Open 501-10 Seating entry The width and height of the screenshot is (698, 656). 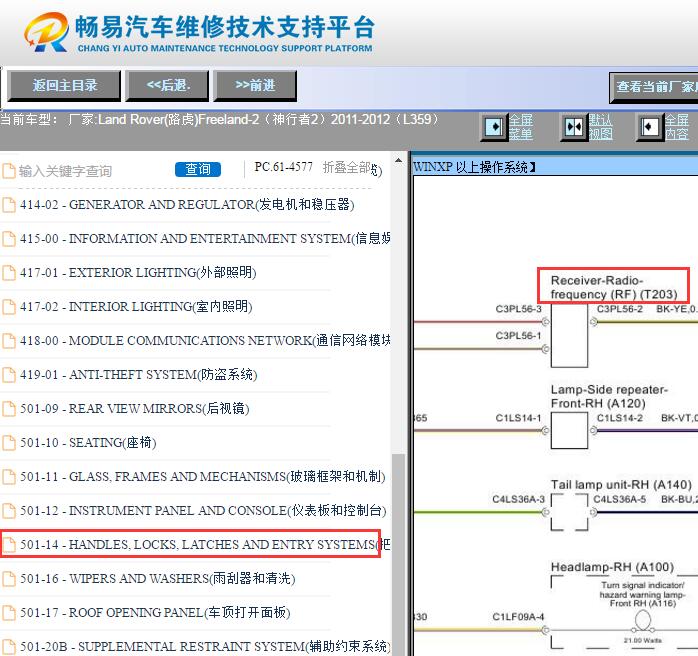click(x=88, y=442)
